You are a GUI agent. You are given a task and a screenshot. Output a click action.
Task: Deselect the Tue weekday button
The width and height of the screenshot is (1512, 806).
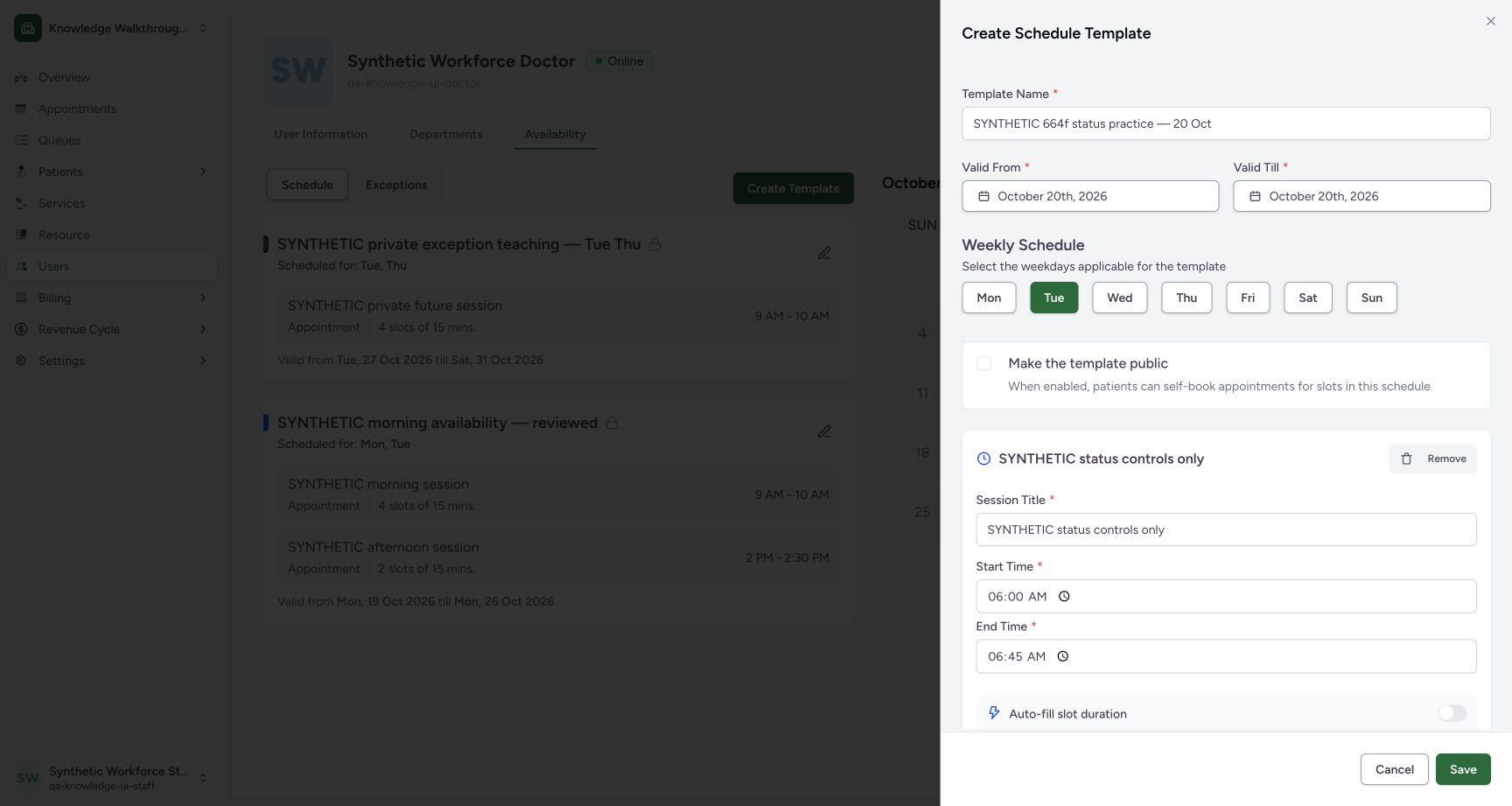[x=1054, y=298]
